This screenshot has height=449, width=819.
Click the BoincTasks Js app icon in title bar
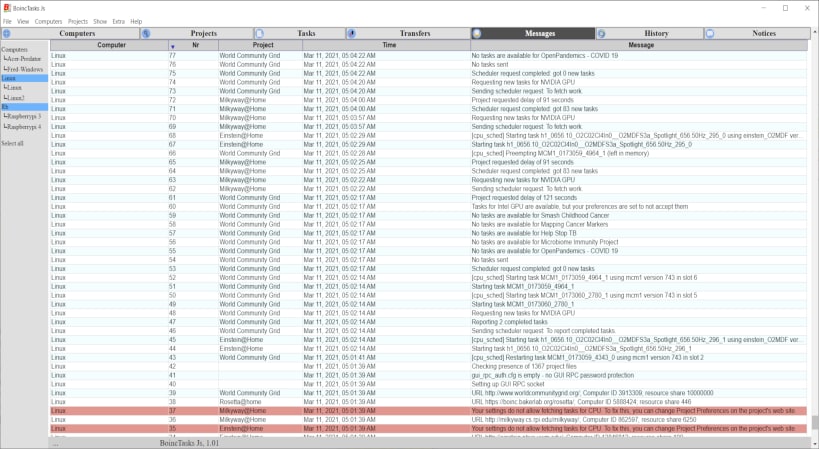click(7, 8)
